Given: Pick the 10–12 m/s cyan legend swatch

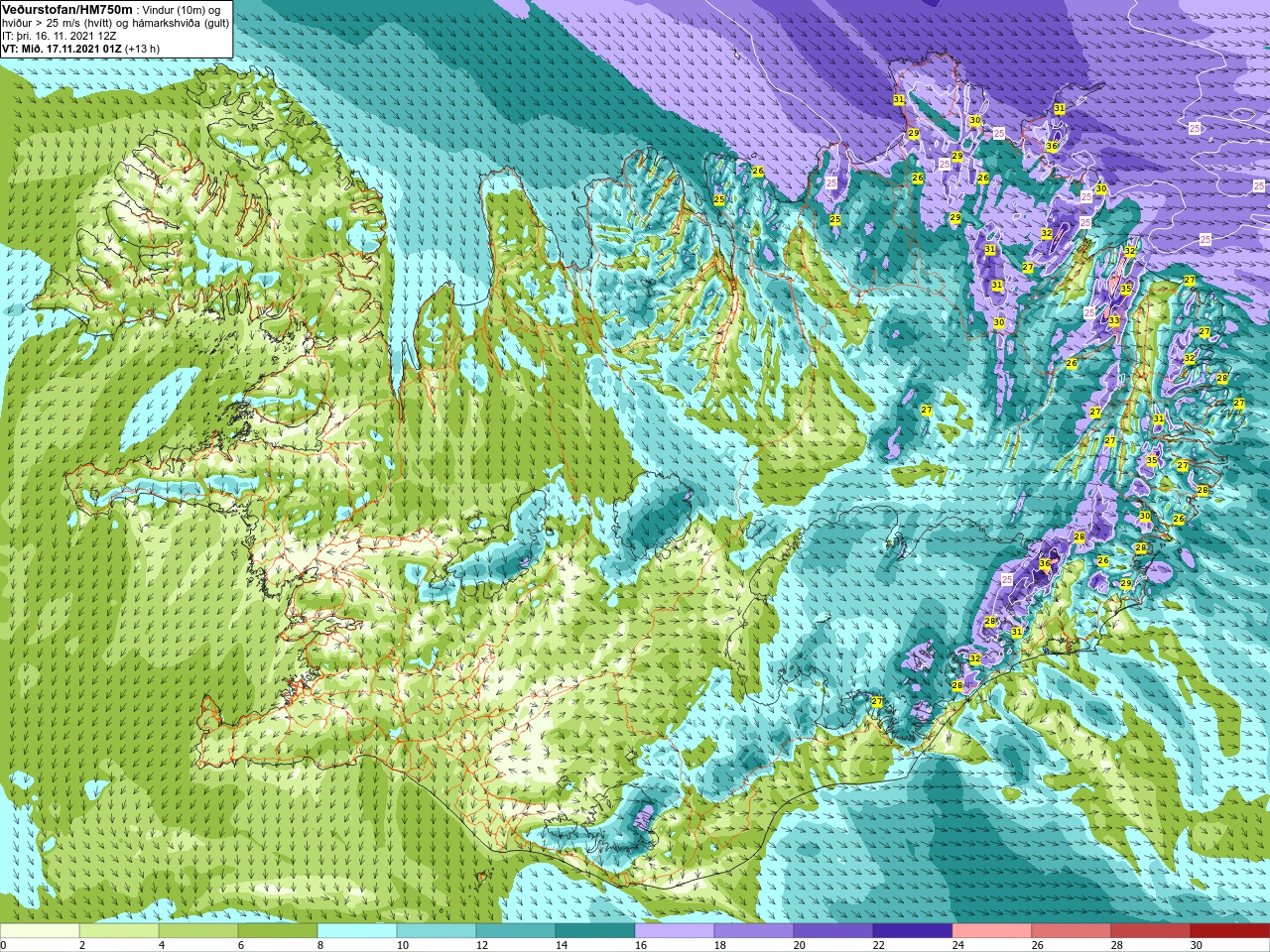Looking at the screenshot, I should (x=437, y=931).
